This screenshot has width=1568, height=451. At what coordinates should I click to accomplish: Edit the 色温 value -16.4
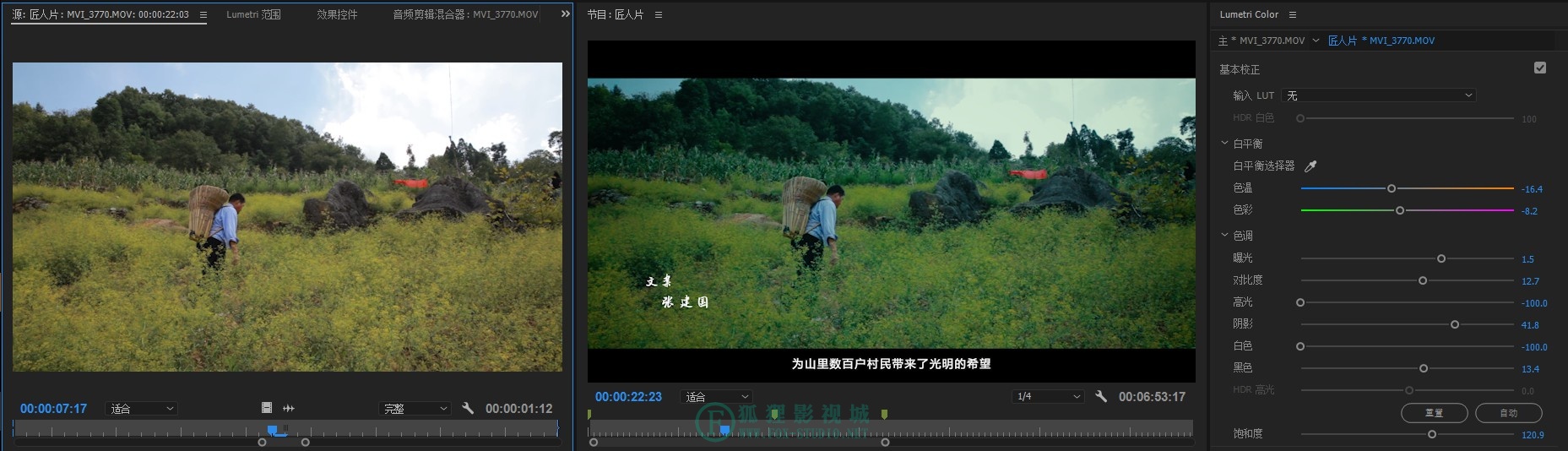[1532, 189]
